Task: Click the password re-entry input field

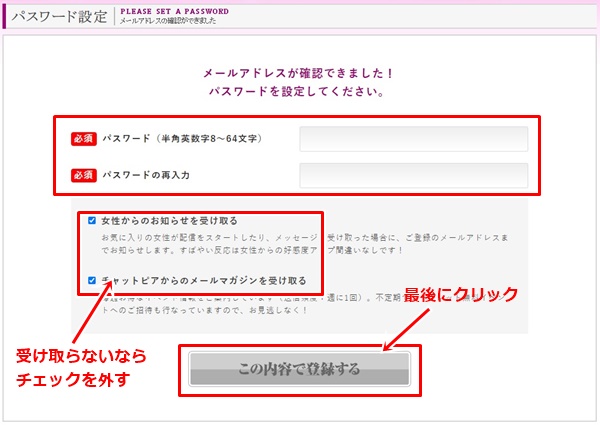Action: [x=413, y=175]
